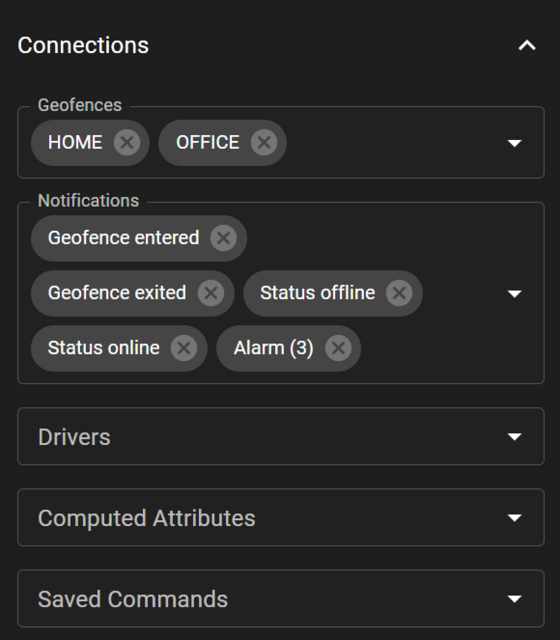Screen dimensions: 560x640
Task: Click the Computed Attributes field
Action: click(281, 518)
